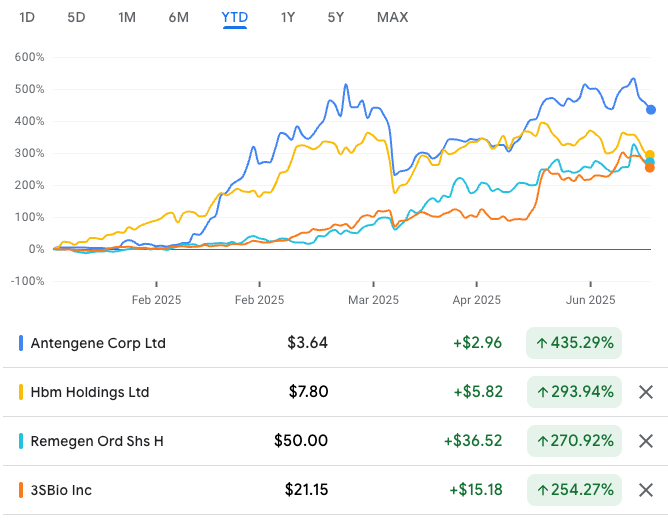Click the +$5.82 change value

click(x=478, y=392)
